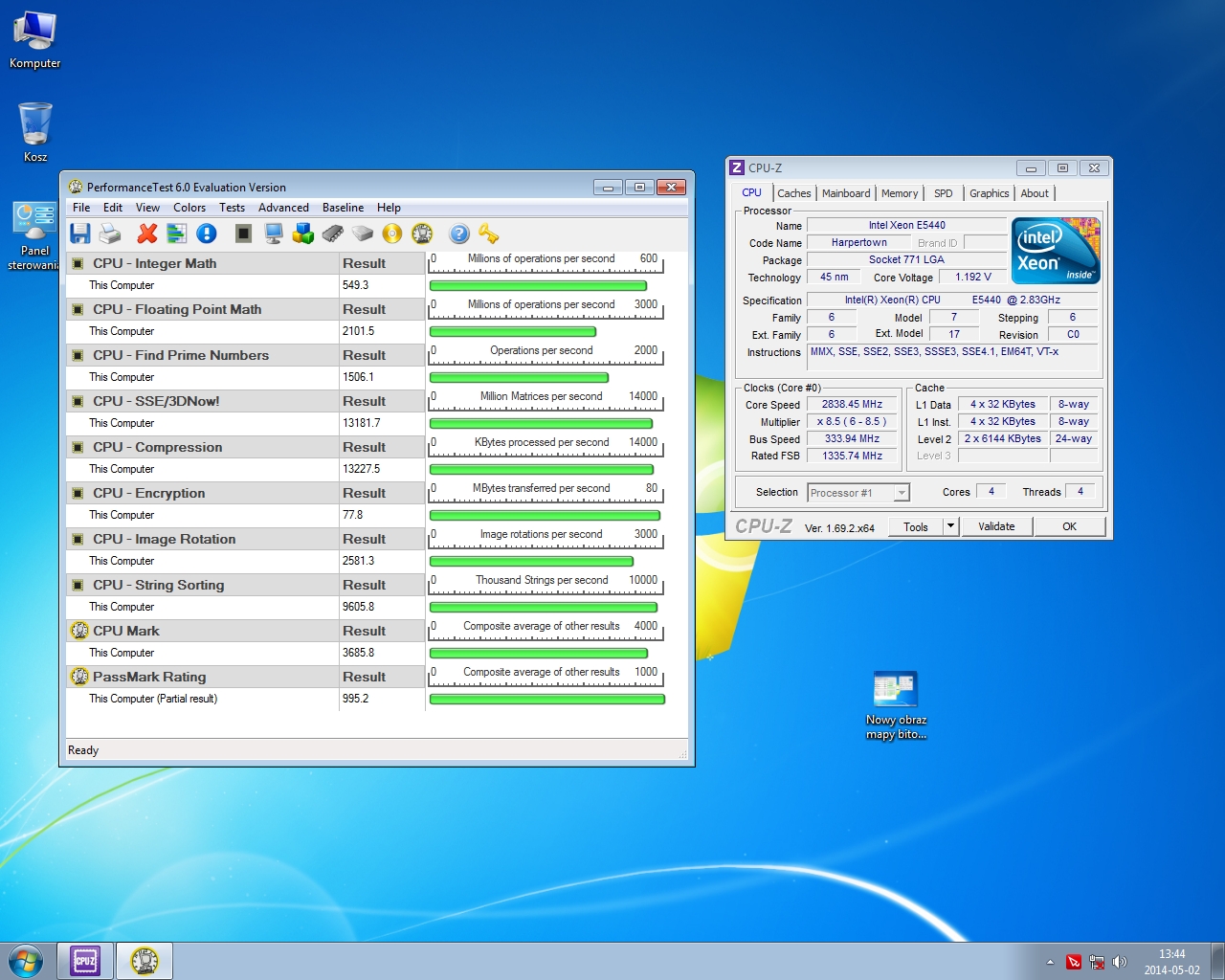Click the CD/DVD test icon
The image size is (1225, 980).
click(x=392, y=234)
